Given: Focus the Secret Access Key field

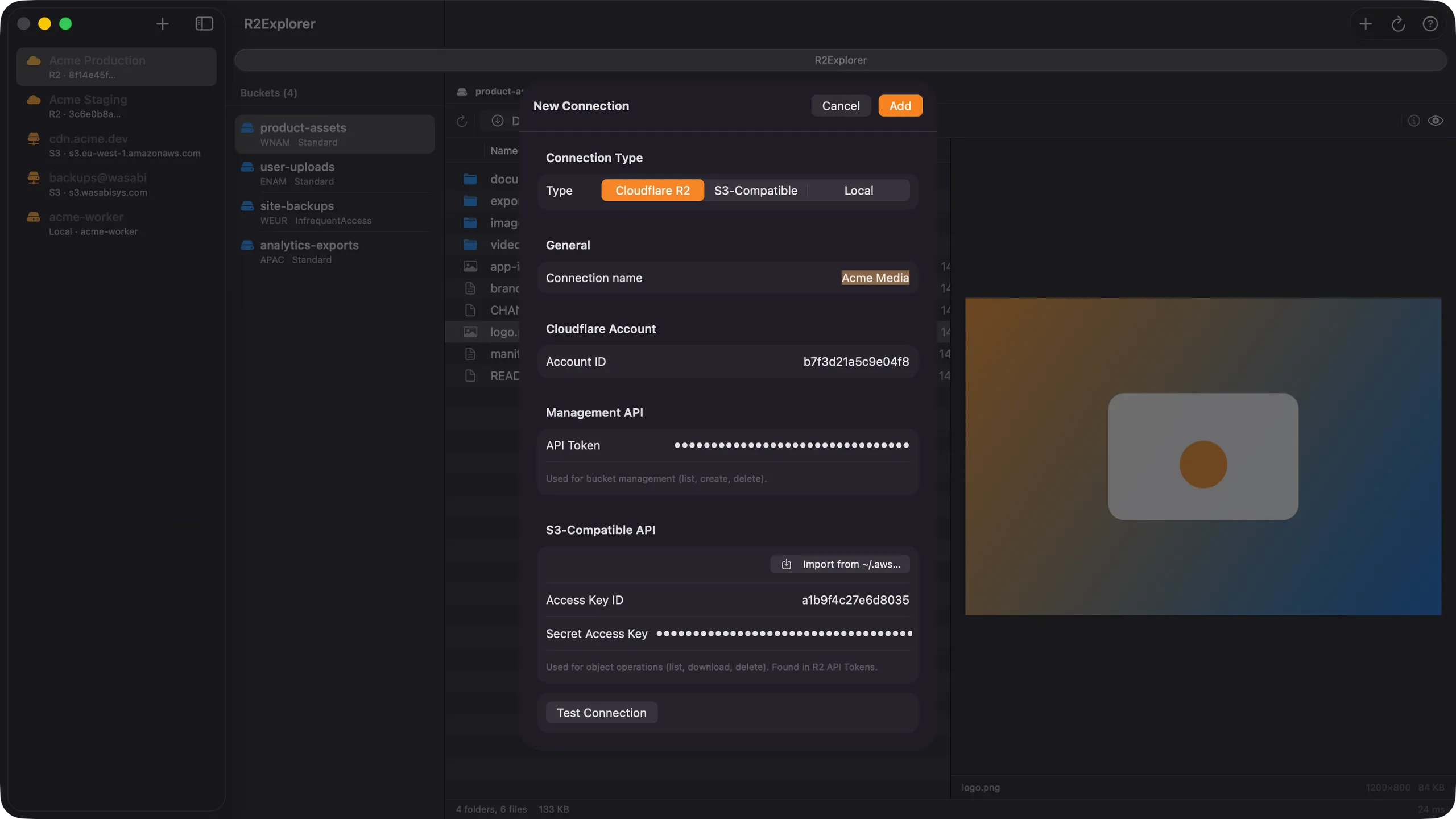Looking at the screenshot, I should pyautogui.click(x=727, y=634).
